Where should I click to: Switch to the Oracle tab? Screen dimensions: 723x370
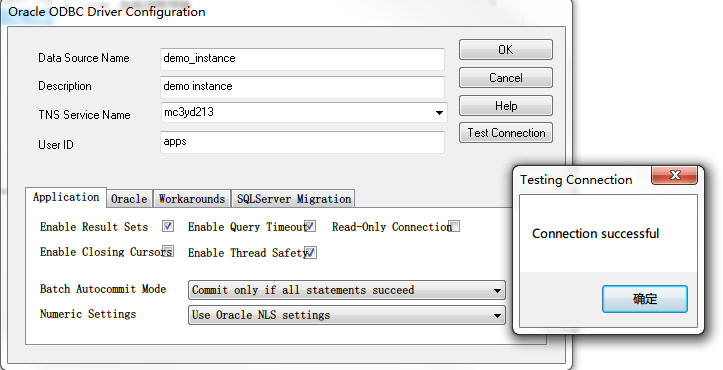click(x=129, y=199)
